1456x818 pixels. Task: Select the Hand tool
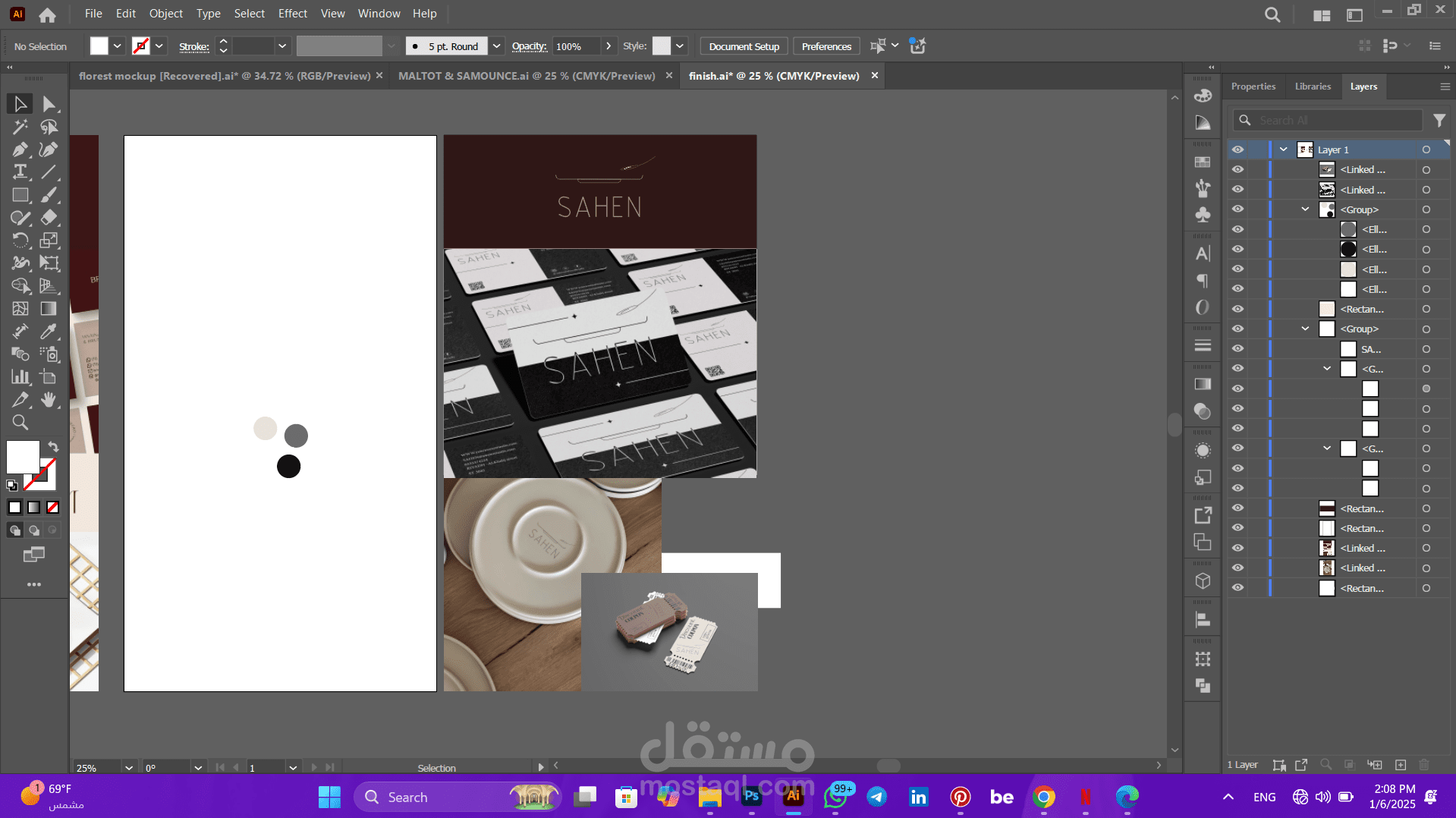pos(49,400)
